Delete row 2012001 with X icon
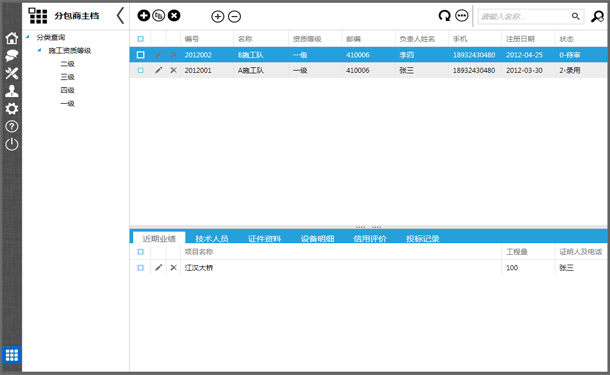Image resolution: width=610 pixels, height=375 pixels. [x=174, y=70]
